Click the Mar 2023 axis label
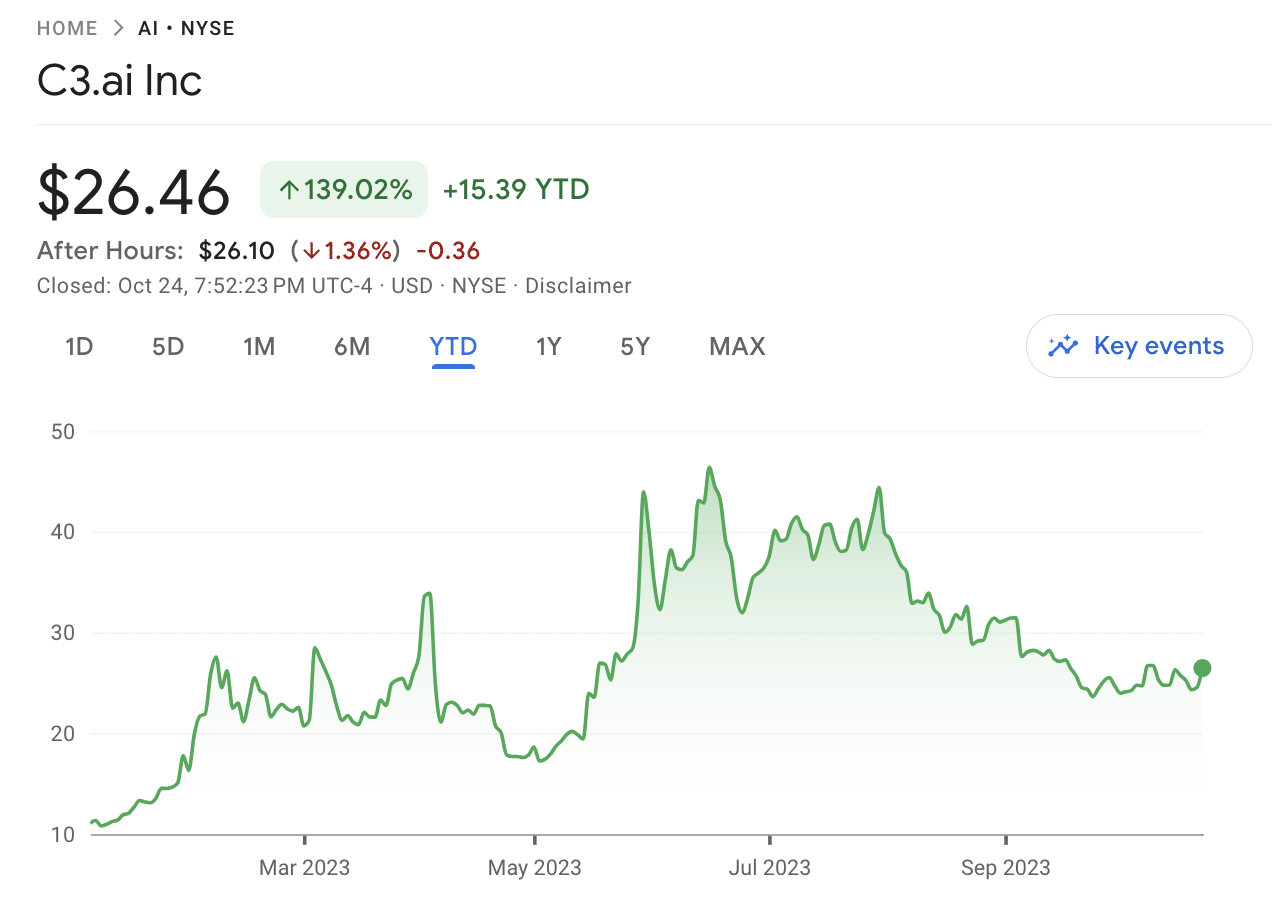The image size is (1272, 918). (304, 867)
